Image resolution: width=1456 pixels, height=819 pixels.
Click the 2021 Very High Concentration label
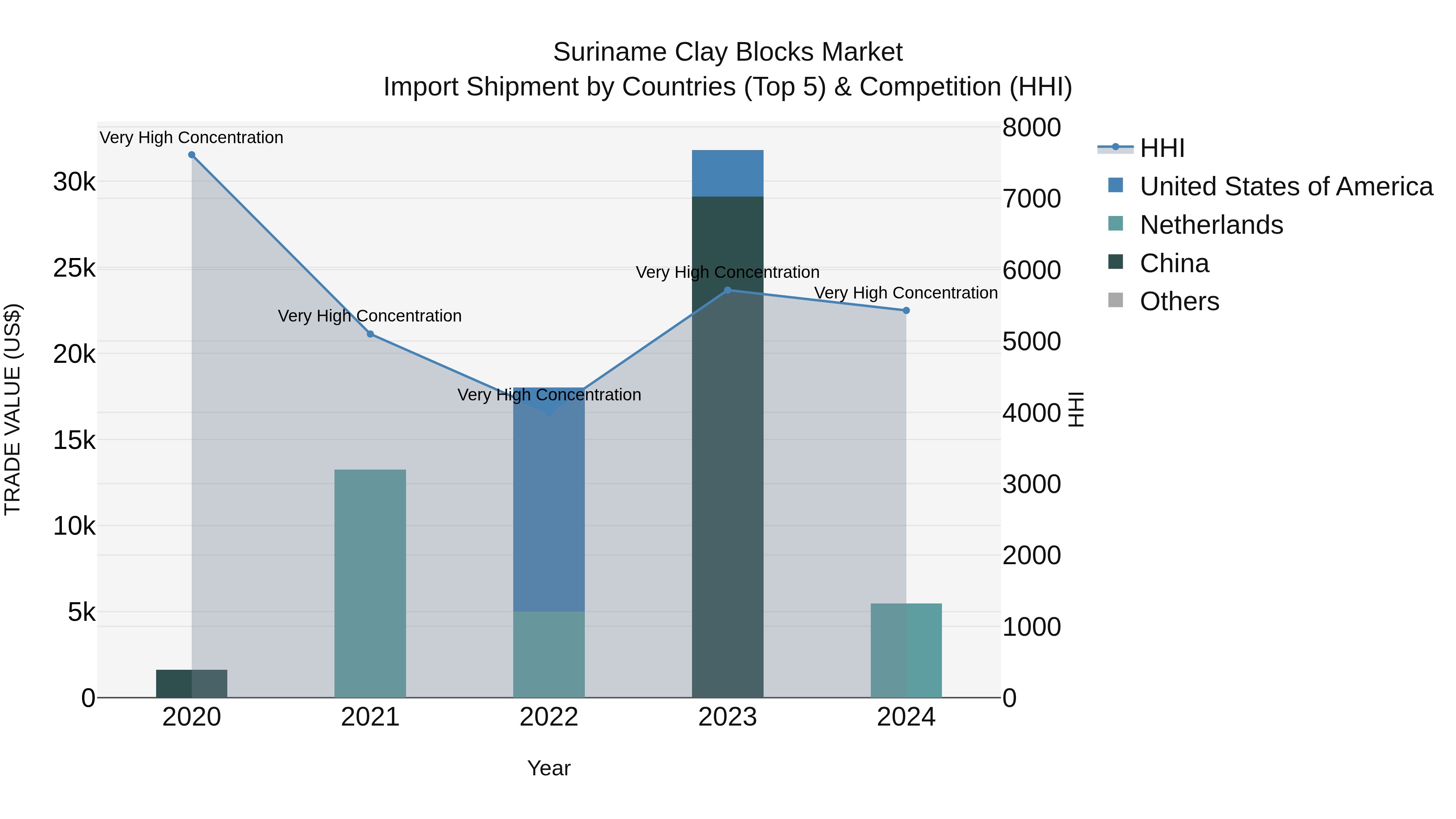tap(370, 316)
